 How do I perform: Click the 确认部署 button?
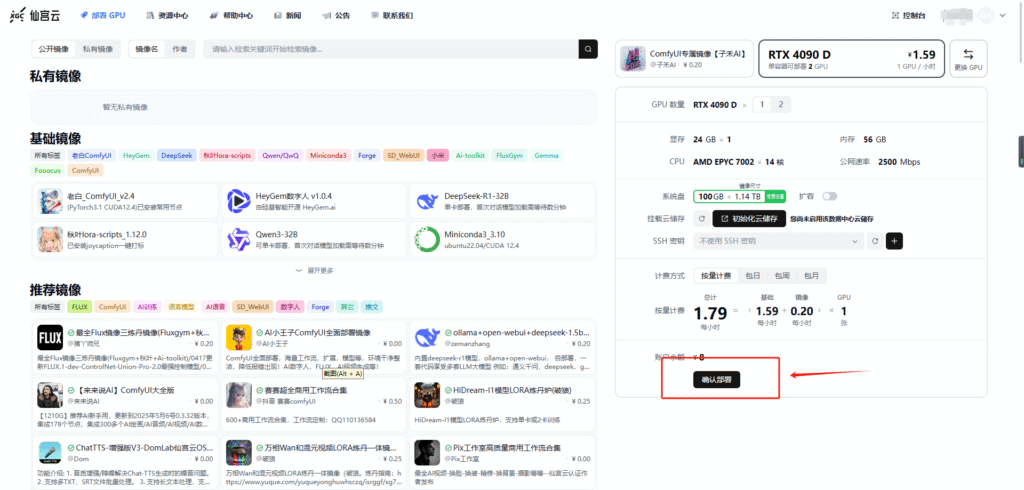point(716,380)
